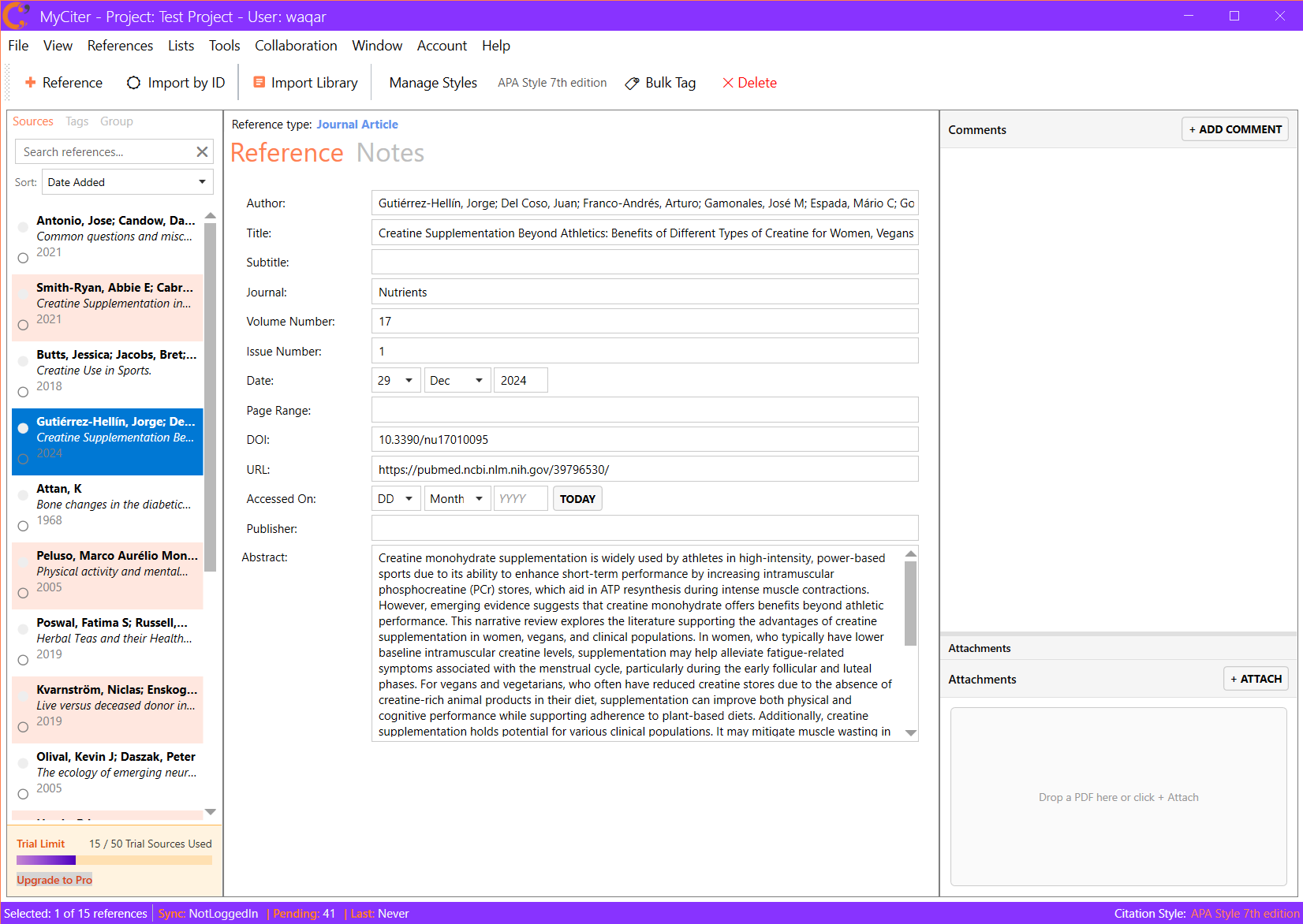
Task: Toggle radio for Kvarnström, Niclas reference
Action: [23, 727]
